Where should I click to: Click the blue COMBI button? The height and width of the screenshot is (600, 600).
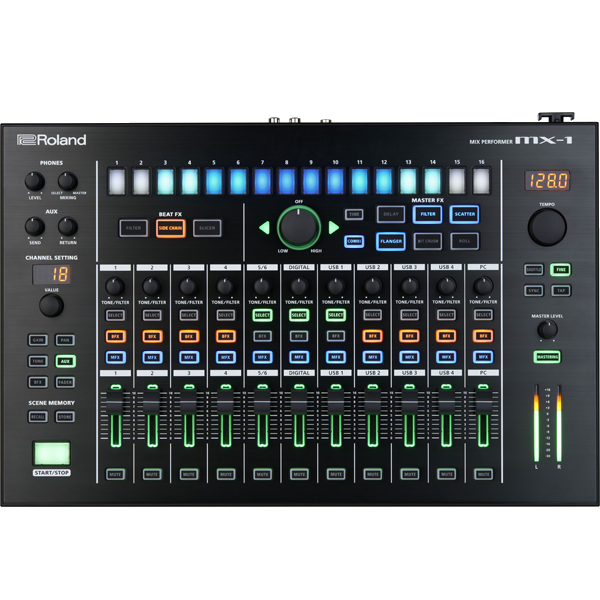(x=354, y=241)
